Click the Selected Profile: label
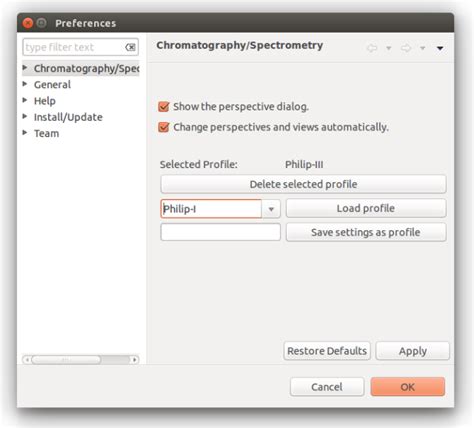 [x=199, y=164]
